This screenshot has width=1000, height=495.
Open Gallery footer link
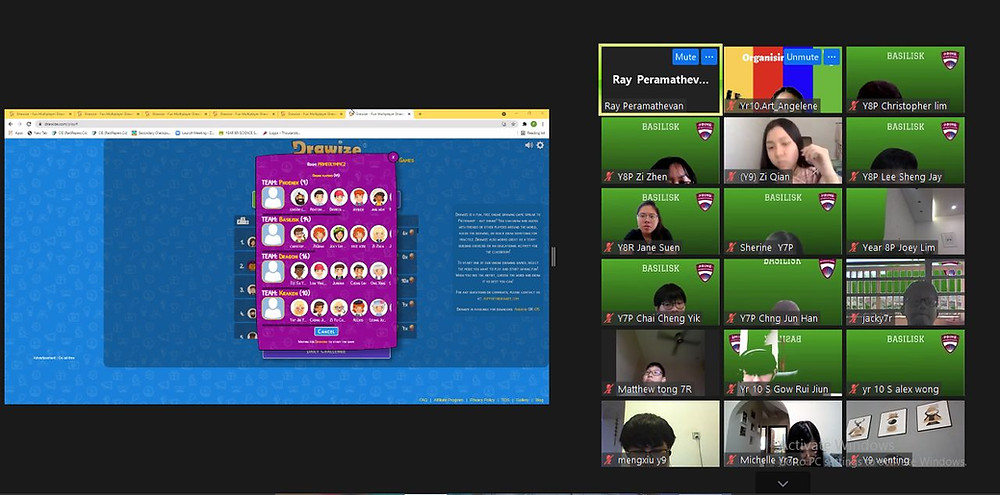coord(522,400)
